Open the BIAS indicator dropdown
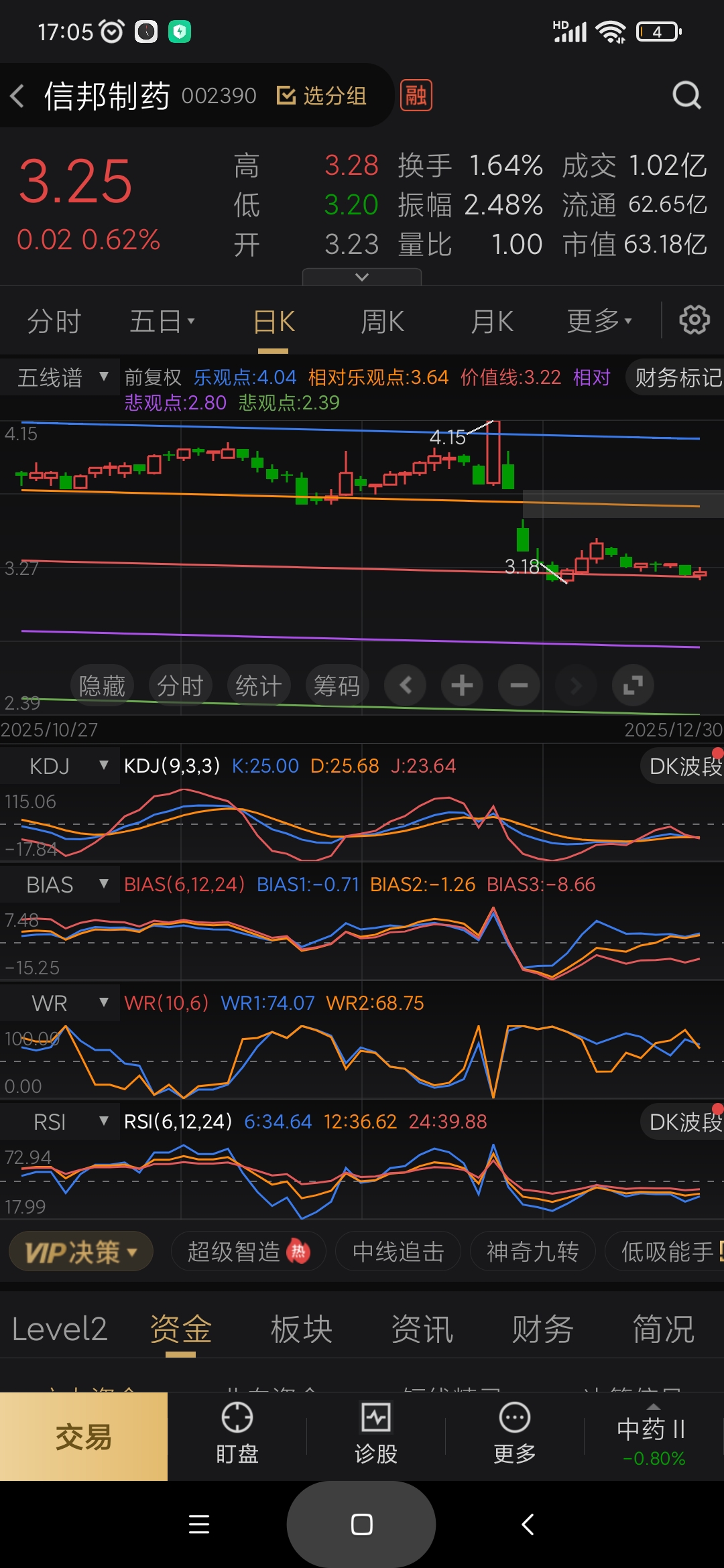Screen dimensions: 724x1568 [x=60, y=885]
